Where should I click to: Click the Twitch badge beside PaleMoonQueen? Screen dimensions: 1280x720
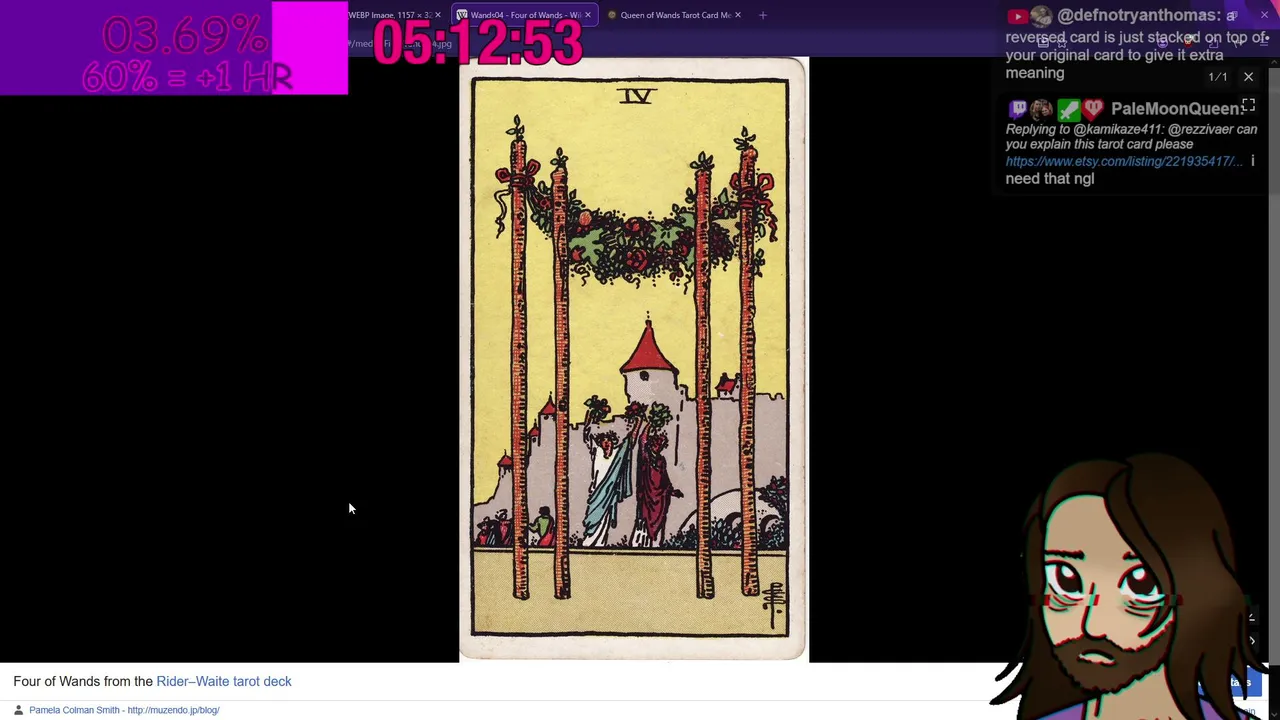[x=1017, y=109]
